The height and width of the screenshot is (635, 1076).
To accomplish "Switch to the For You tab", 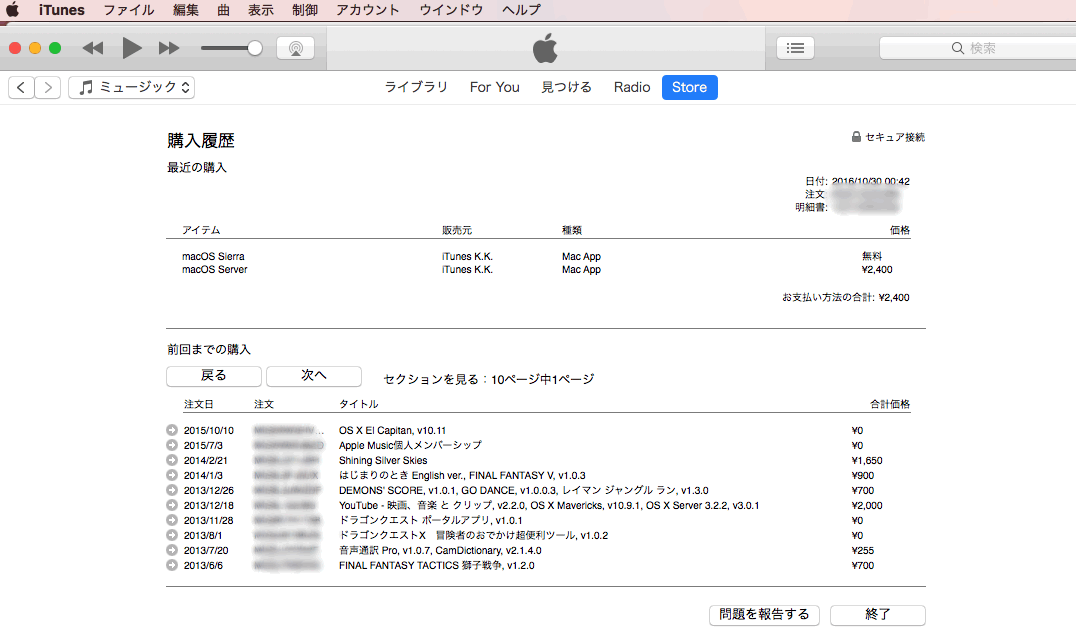I will [x=494, y=87].
